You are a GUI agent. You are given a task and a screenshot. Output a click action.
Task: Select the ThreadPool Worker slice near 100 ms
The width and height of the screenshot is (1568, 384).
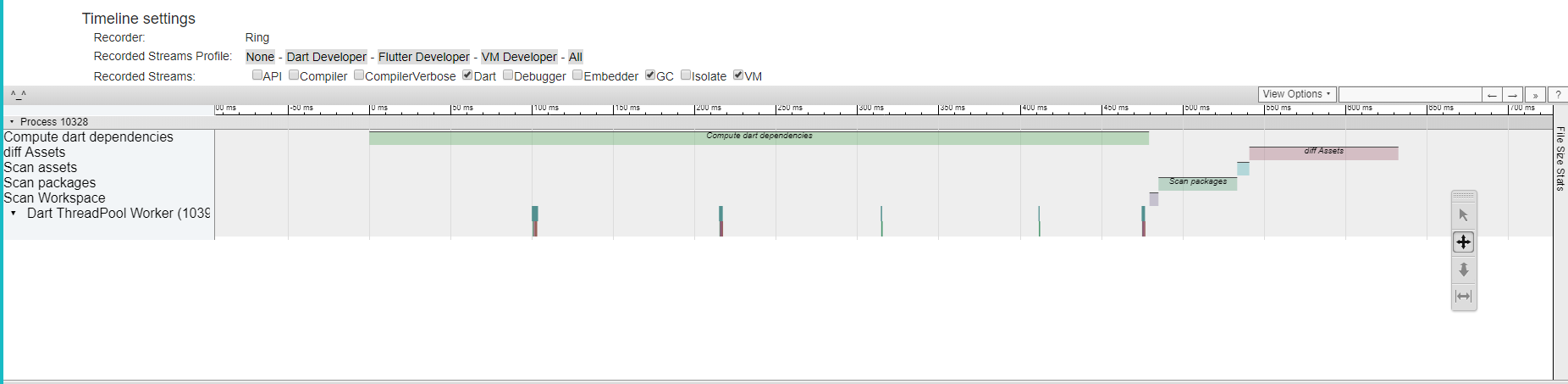pos(534,214)
